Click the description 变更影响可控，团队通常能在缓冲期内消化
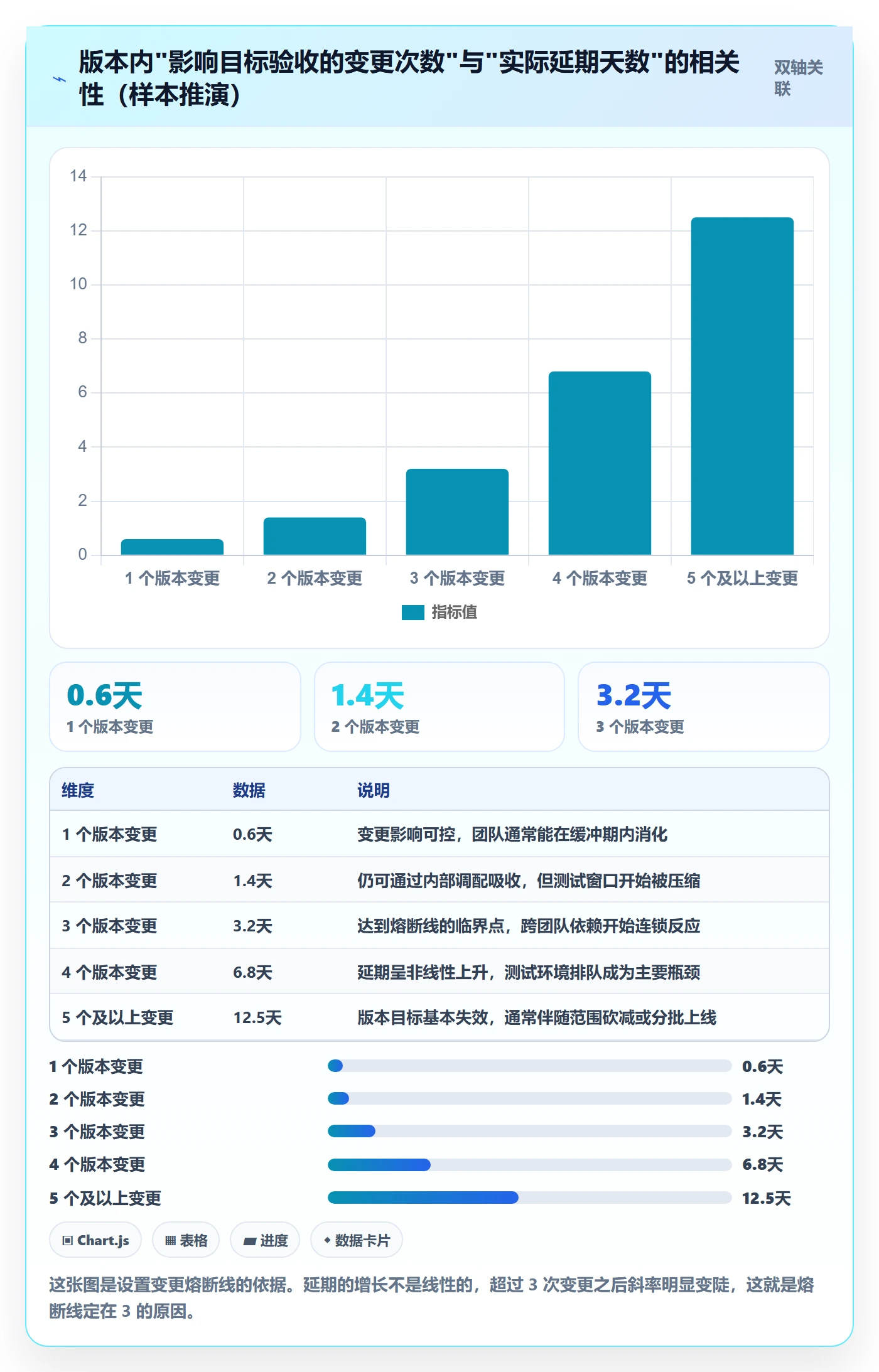This screenshot has height=1372, width=879. (x=512, y=834)
